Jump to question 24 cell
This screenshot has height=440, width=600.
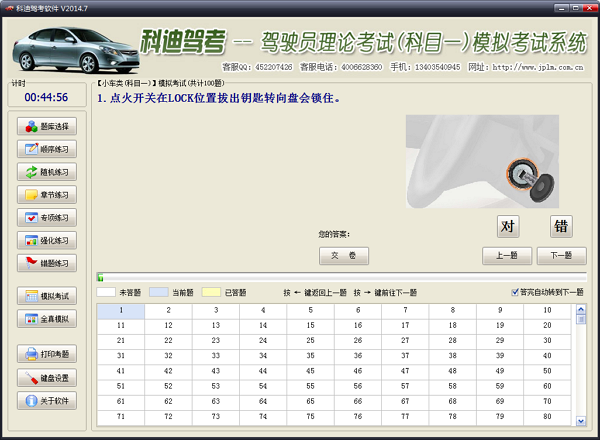(x=263, y=341)
